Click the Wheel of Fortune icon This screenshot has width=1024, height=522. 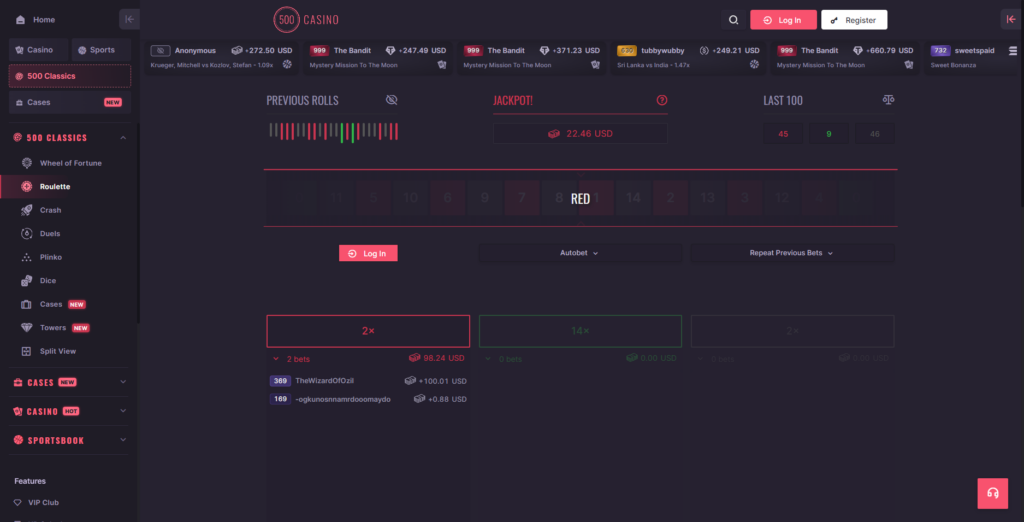pyautogui.click(x=27, y=163)
